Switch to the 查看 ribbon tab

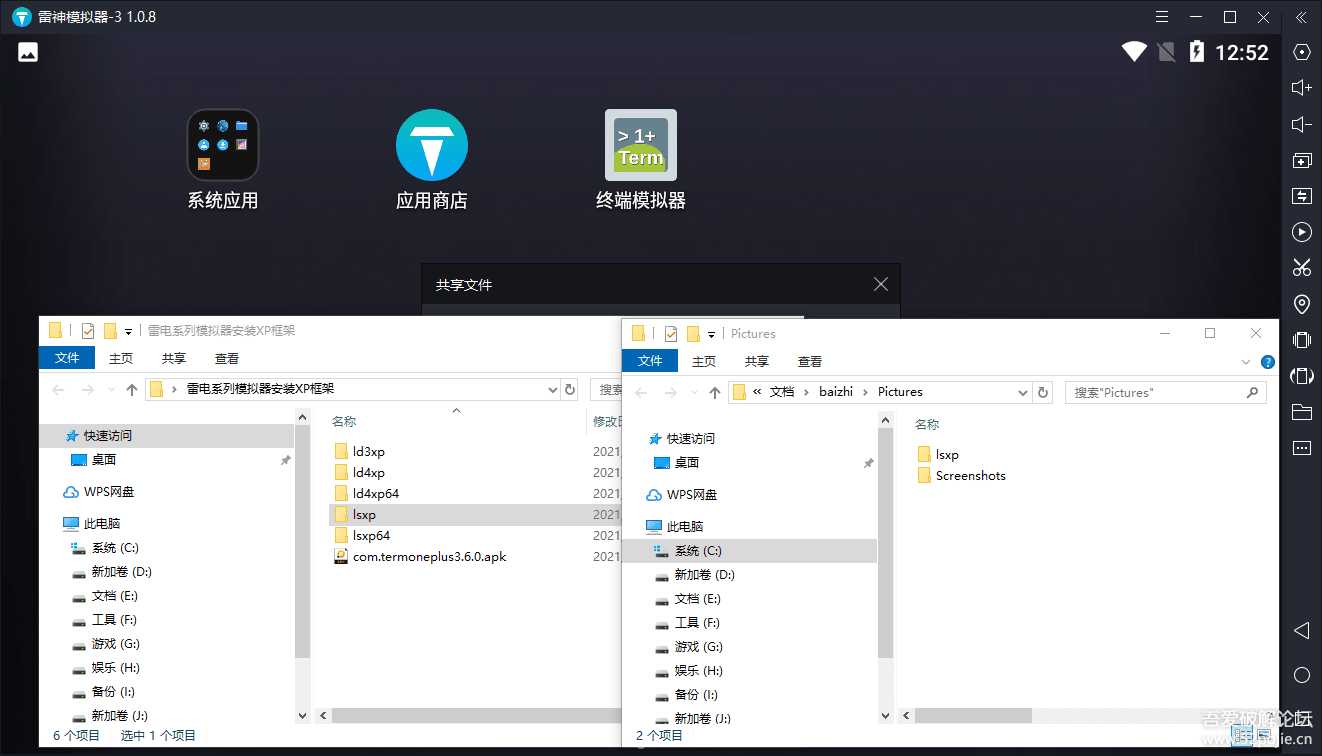pyautogui.click(x=809, y=360)
